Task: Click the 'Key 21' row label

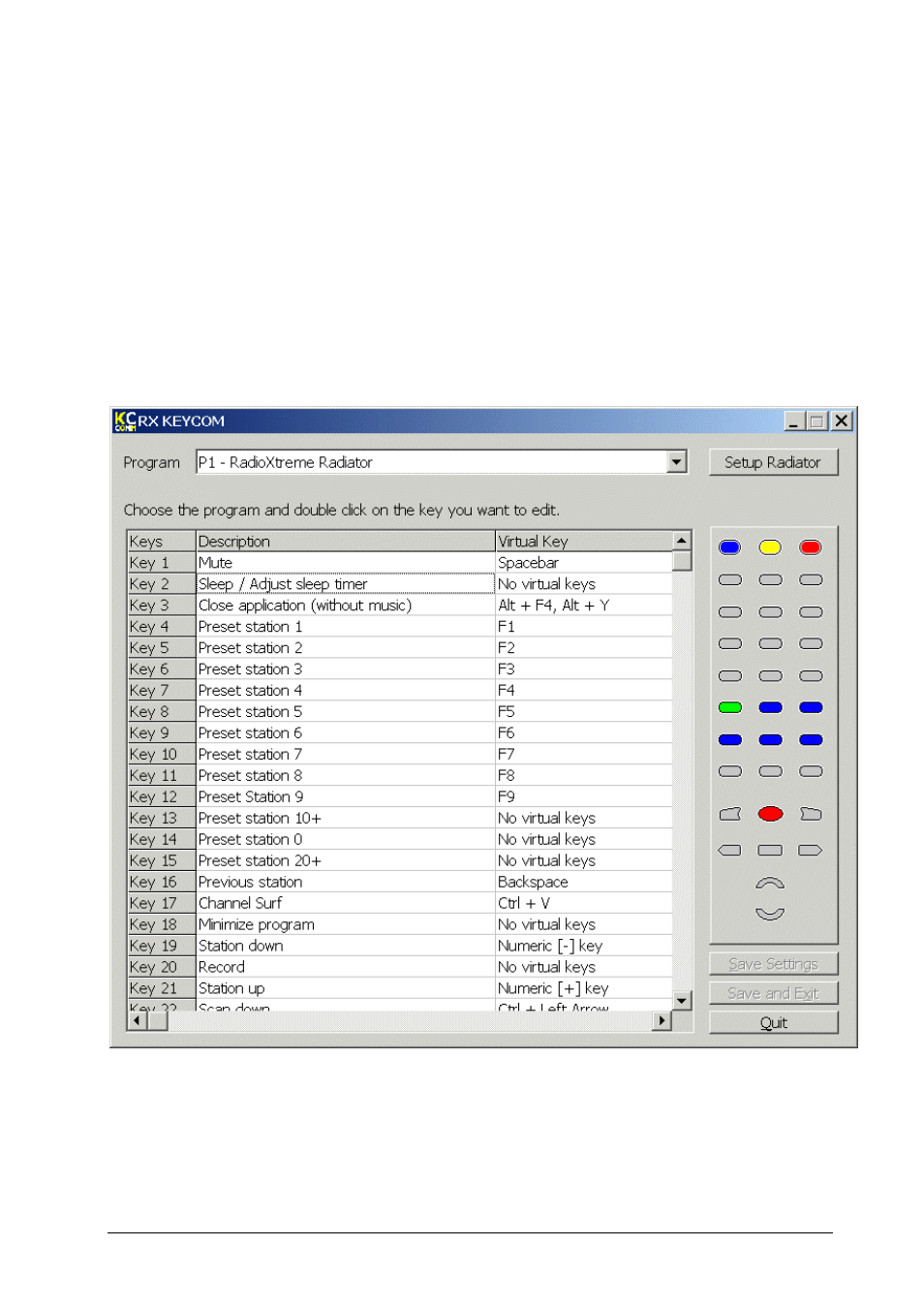Action: tap(162, 989)
